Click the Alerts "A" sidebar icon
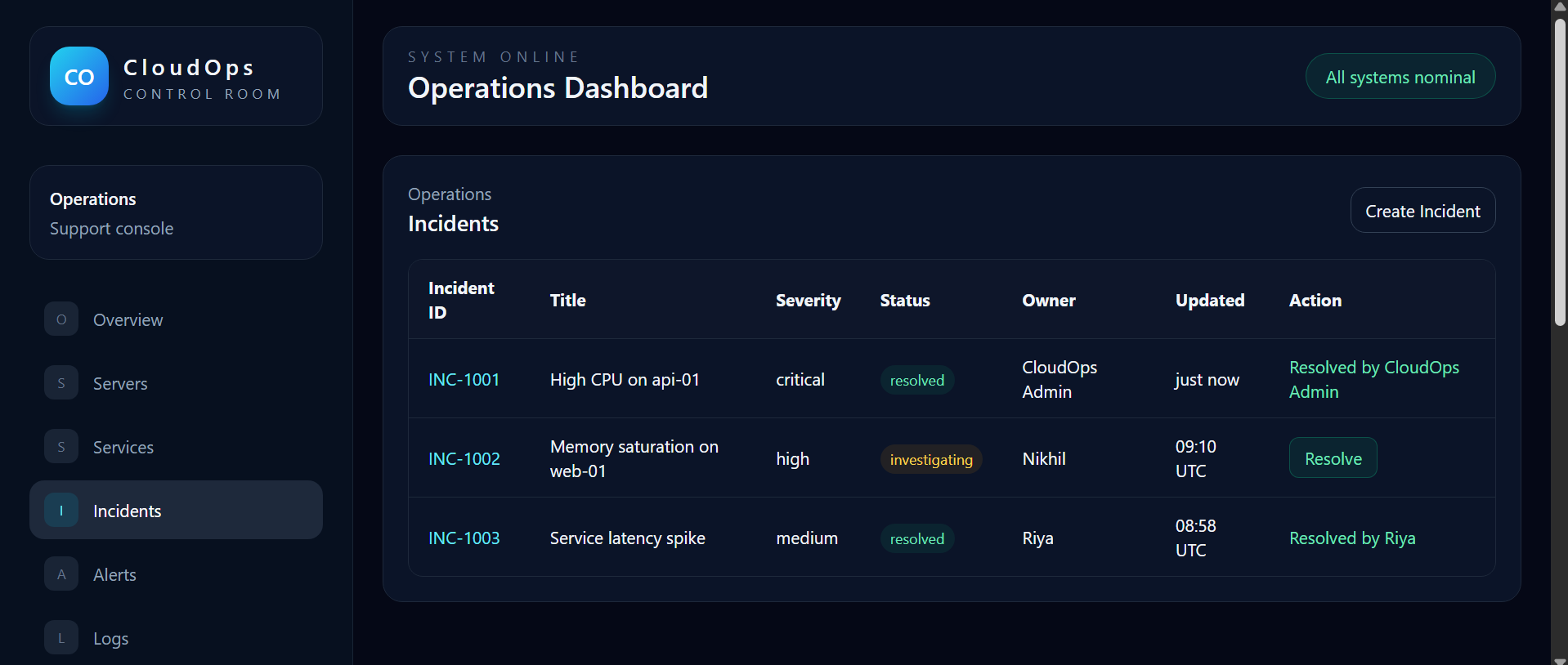 [x=61, y=574]
